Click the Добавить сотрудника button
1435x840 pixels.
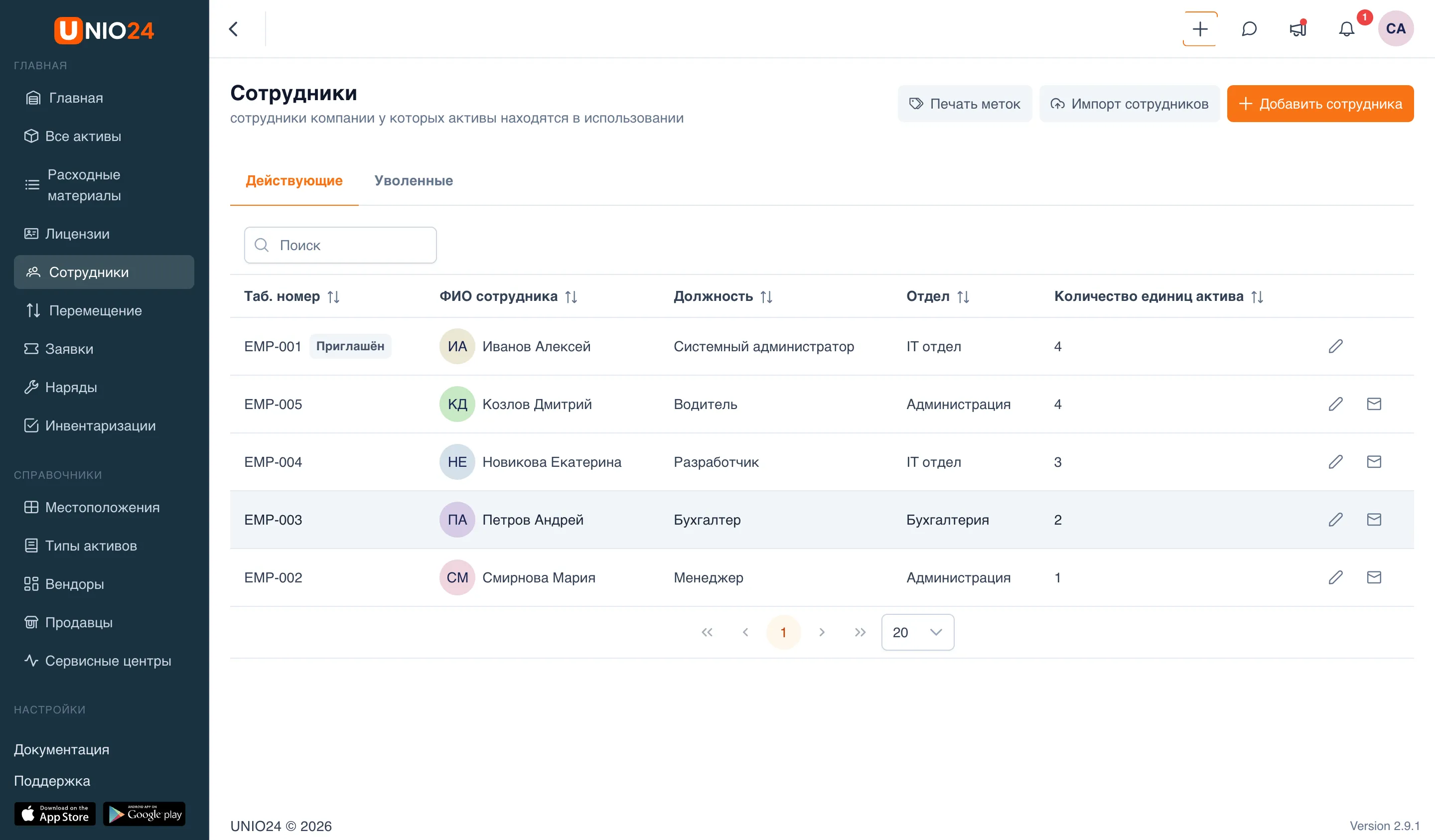coord(1320,104)
